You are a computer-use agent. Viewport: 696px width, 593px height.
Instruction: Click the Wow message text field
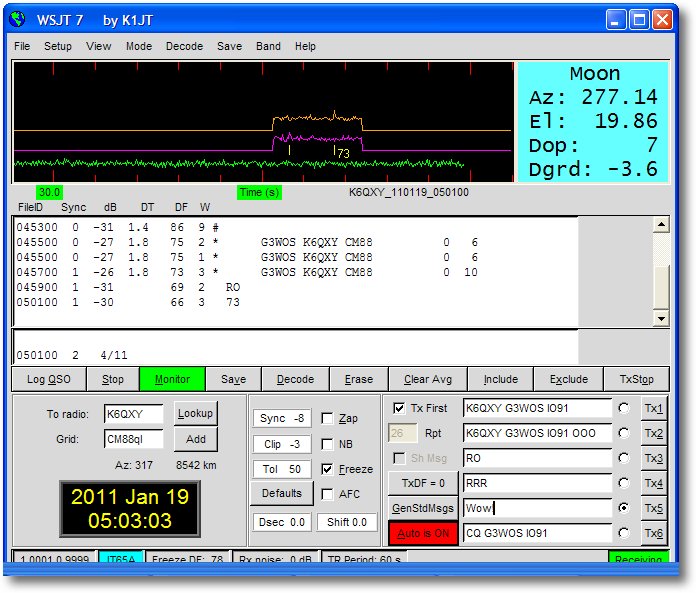click(x=537, y=508)
